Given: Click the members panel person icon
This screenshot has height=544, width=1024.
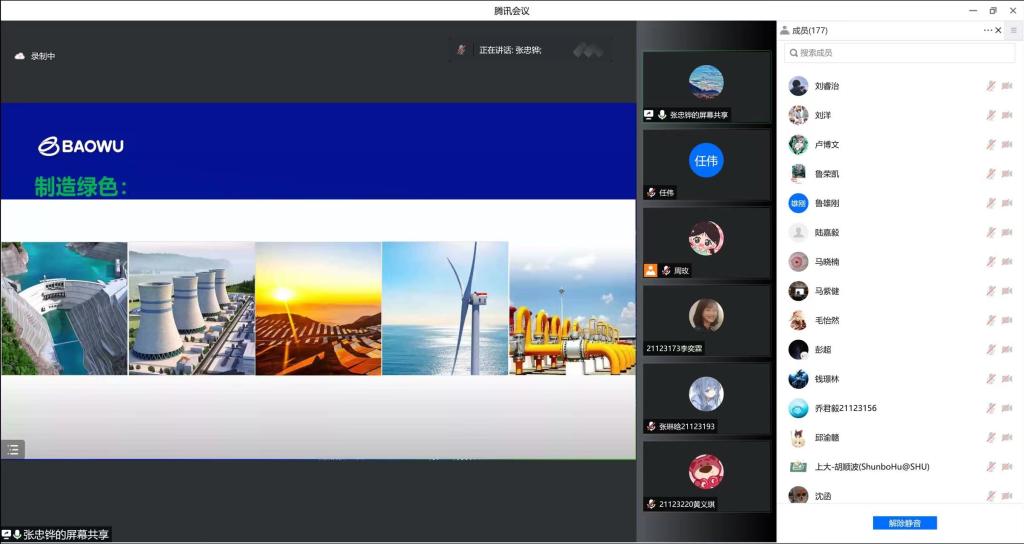Looking at the screenshot, I should tap(784, 30).
